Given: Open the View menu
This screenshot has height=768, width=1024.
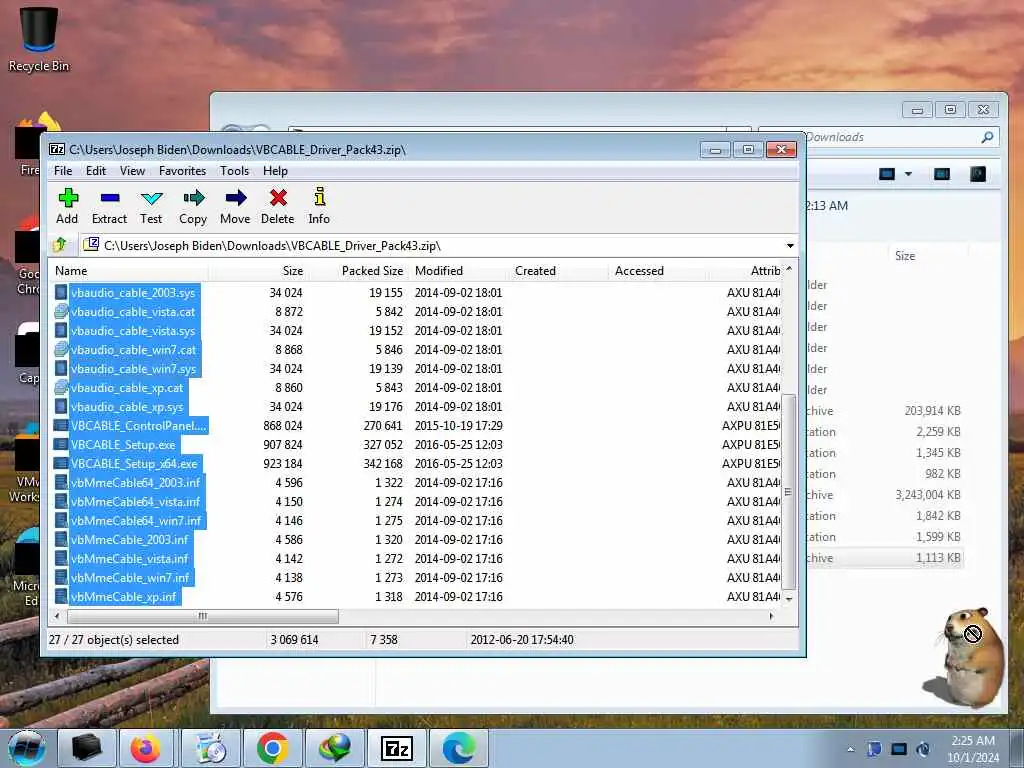Looking at the screenshot, I should pos(133,170).
